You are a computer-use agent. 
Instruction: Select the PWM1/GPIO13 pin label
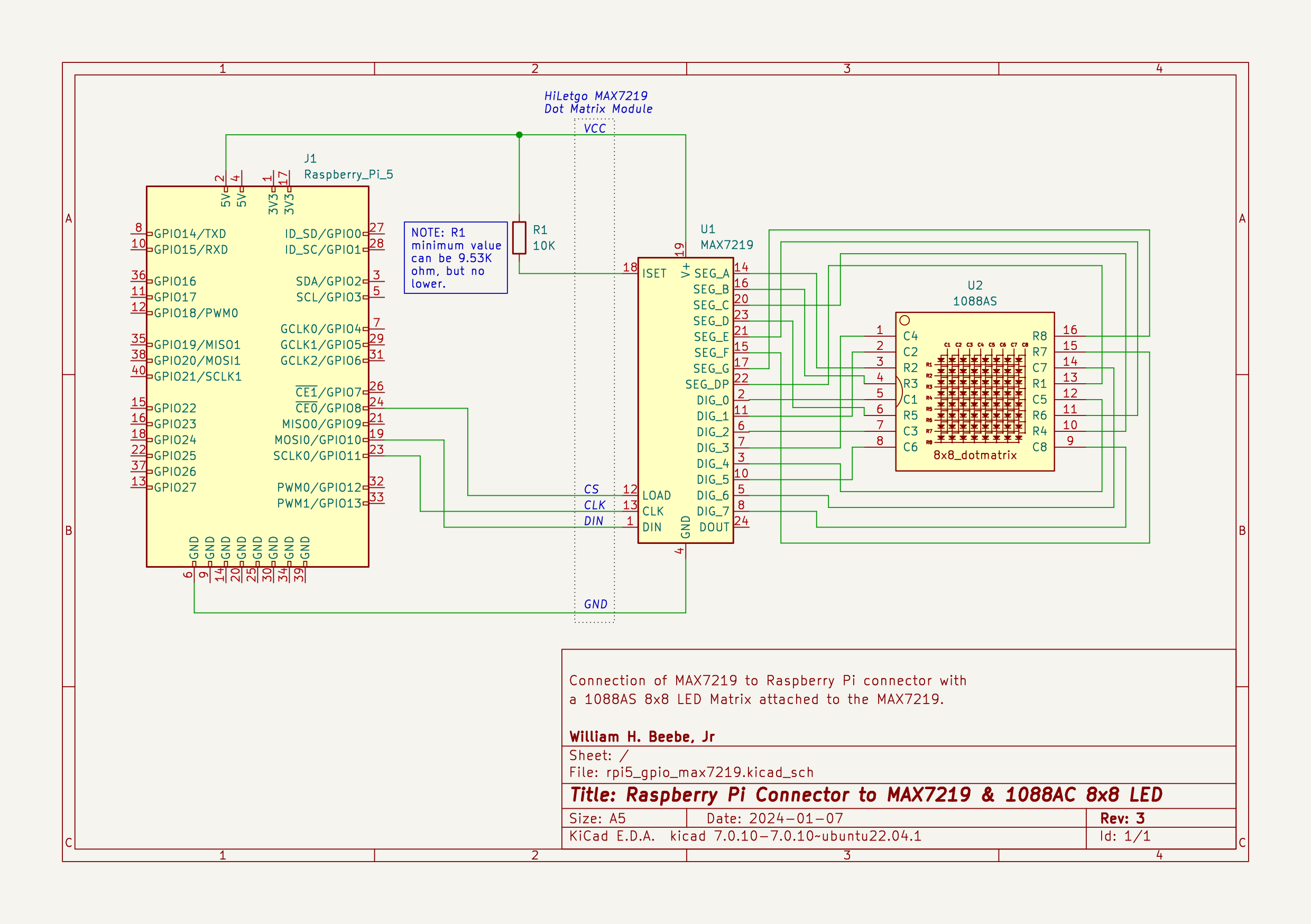319,503
